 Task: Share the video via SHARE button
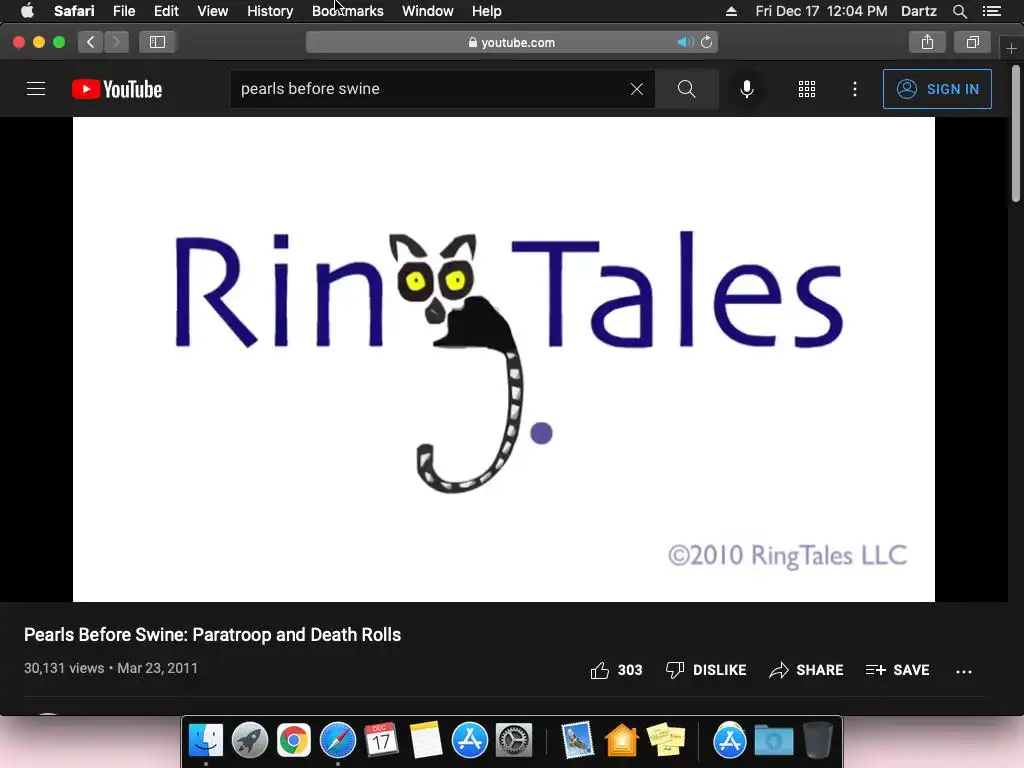coord(807,670)
